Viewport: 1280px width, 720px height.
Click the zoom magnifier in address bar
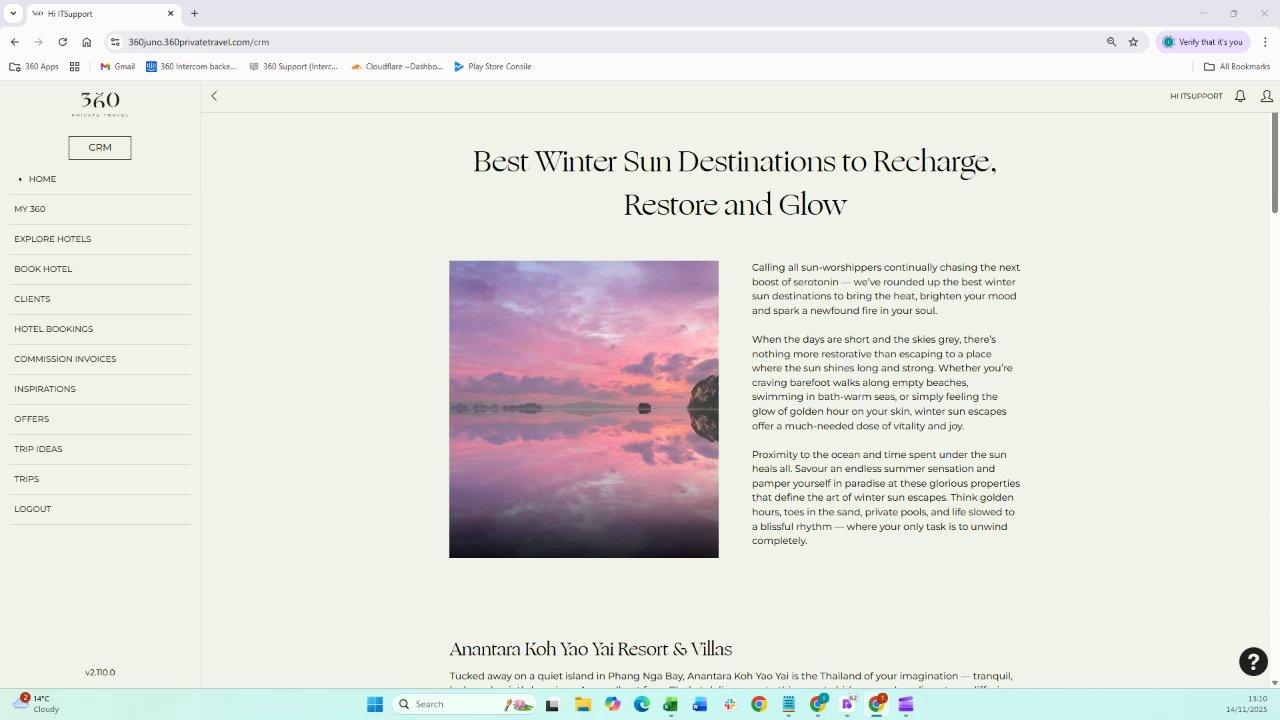[1111, 42]
